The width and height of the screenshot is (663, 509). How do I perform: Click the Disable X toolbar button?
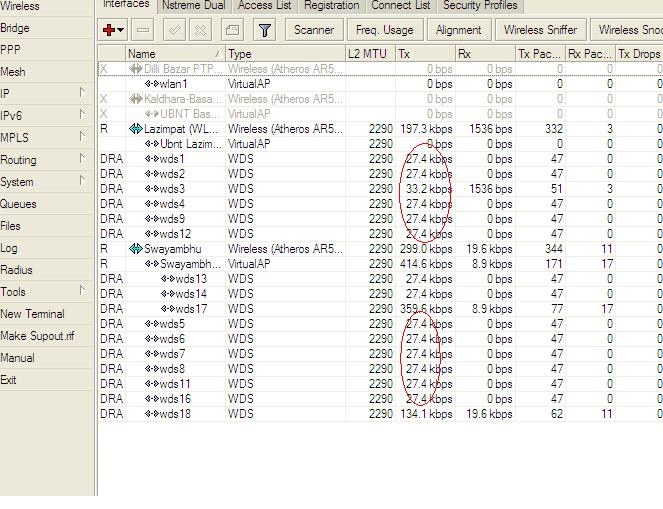coord(200,30)
